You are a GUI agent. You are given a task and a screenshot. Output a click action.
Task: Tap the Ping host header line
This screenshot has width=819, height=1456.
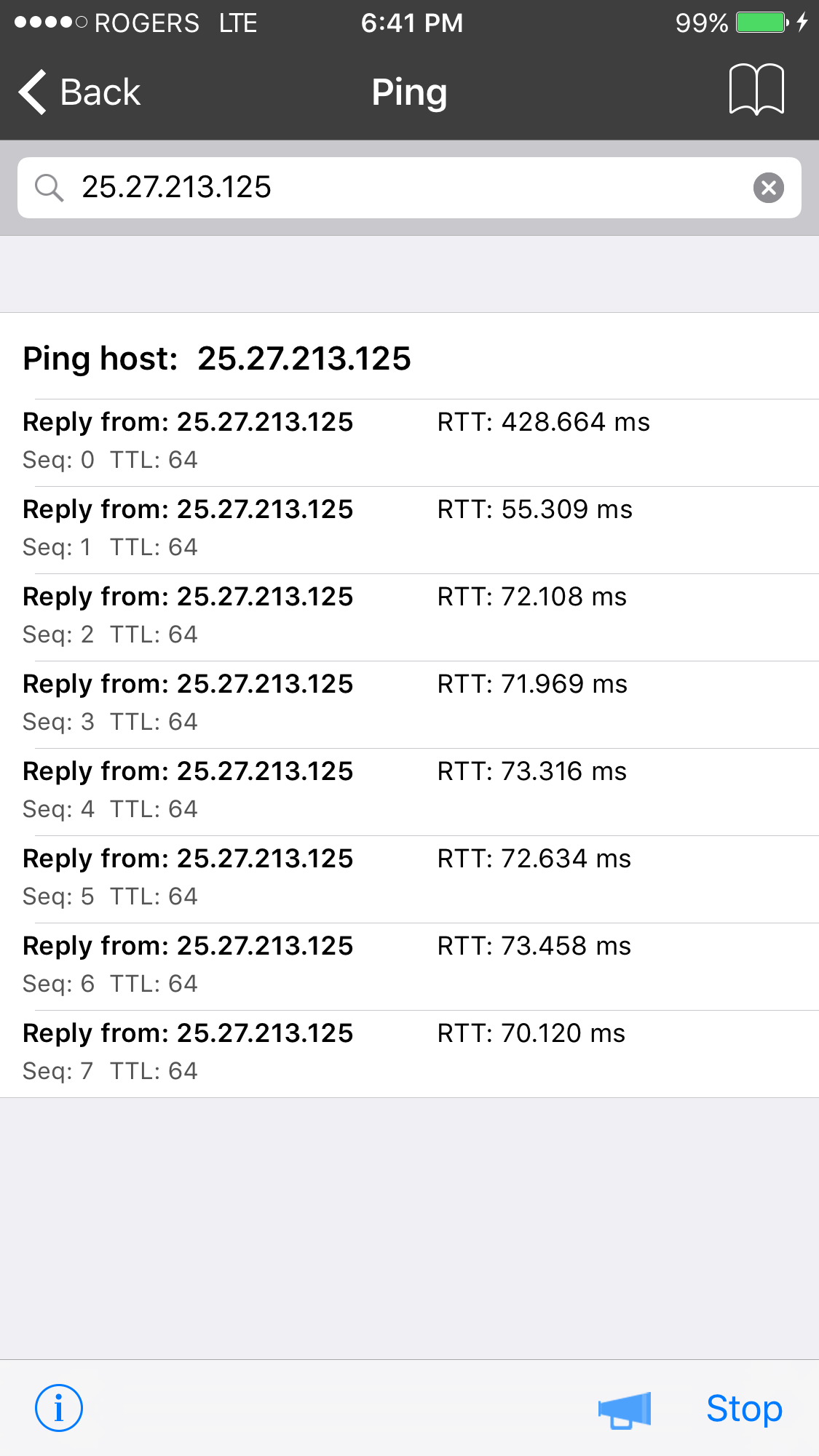(x=217, y=359)
